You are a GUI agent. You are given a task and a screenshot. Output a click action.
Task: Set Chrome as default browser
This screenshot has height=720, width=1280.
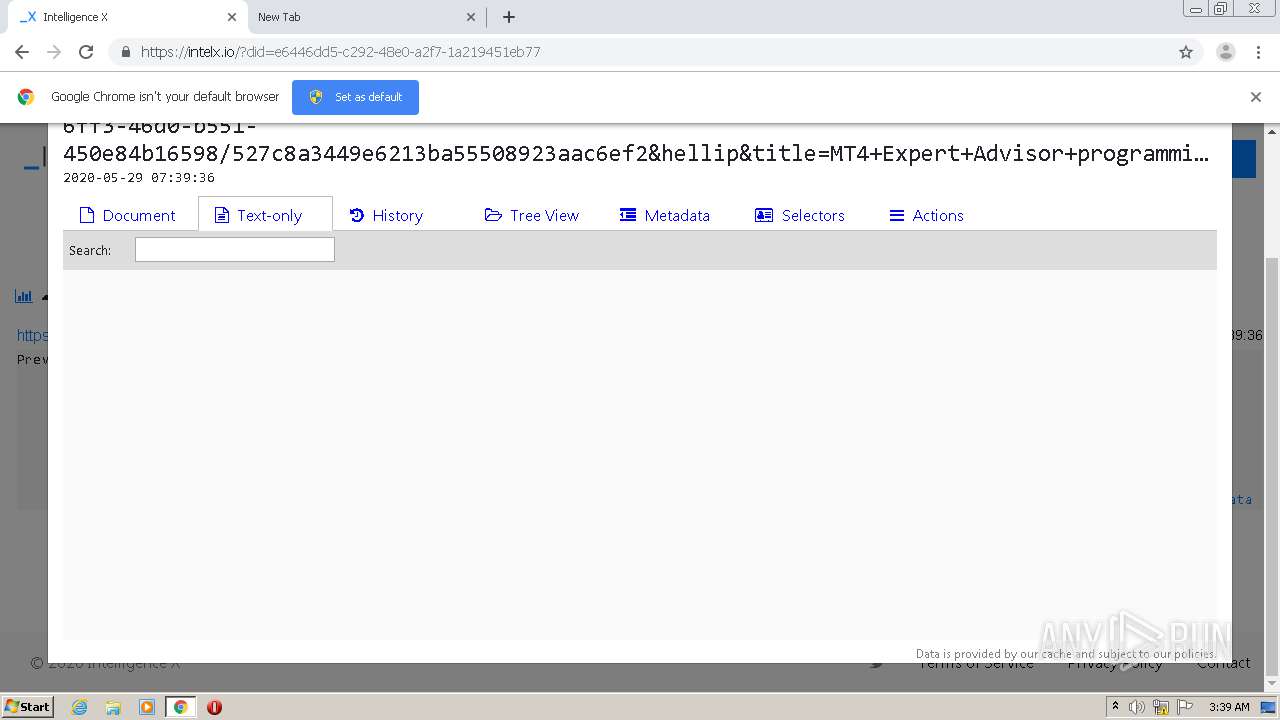pyautogui.click(x=355, y=97)
